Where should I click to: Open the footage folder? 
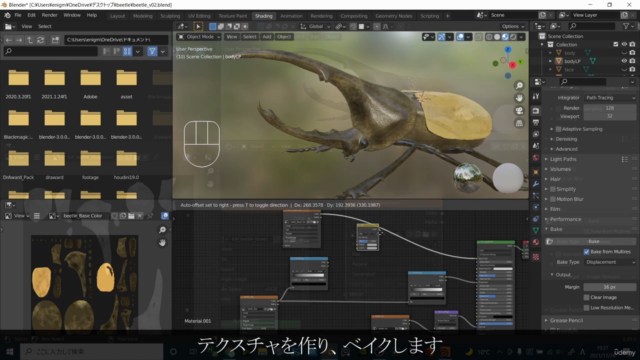pos(91,164)
